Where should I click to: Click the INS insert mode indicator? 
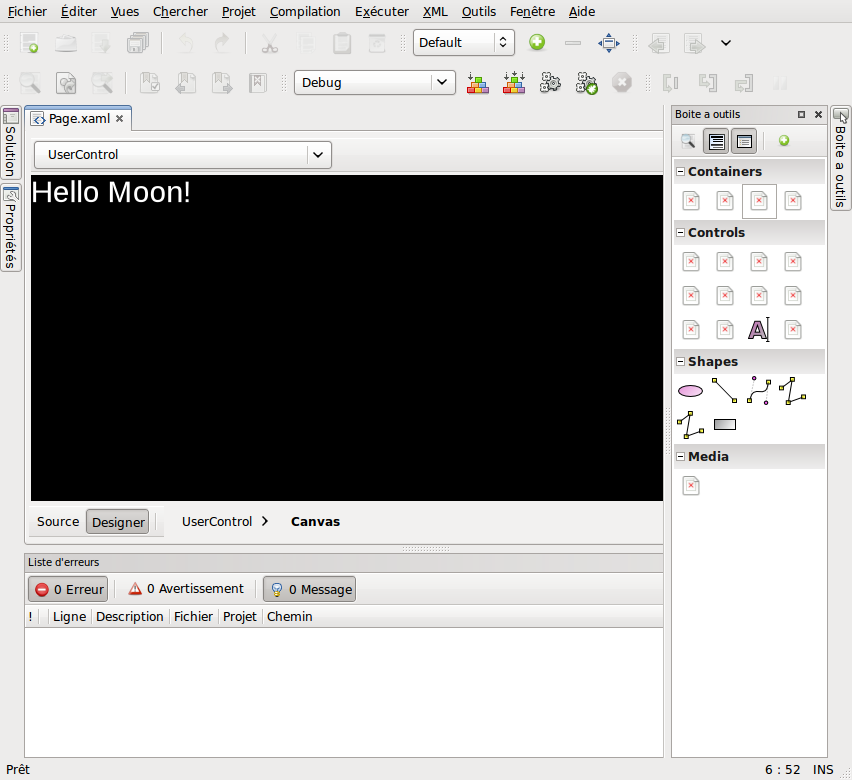(x=823, y=770)
